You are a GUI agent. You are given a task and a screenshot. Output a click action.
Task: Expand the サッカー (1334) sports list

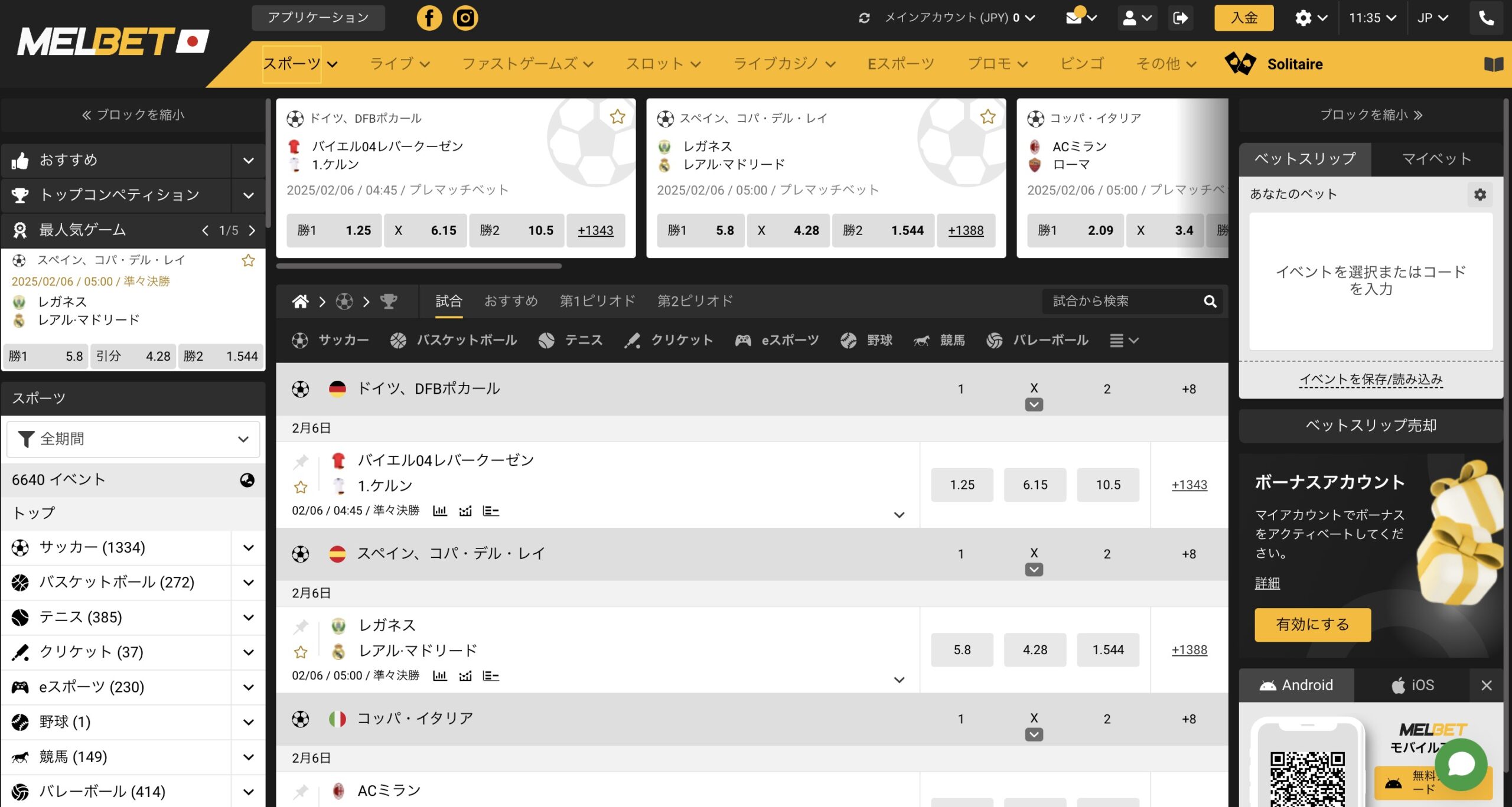(x=249, y=547)
